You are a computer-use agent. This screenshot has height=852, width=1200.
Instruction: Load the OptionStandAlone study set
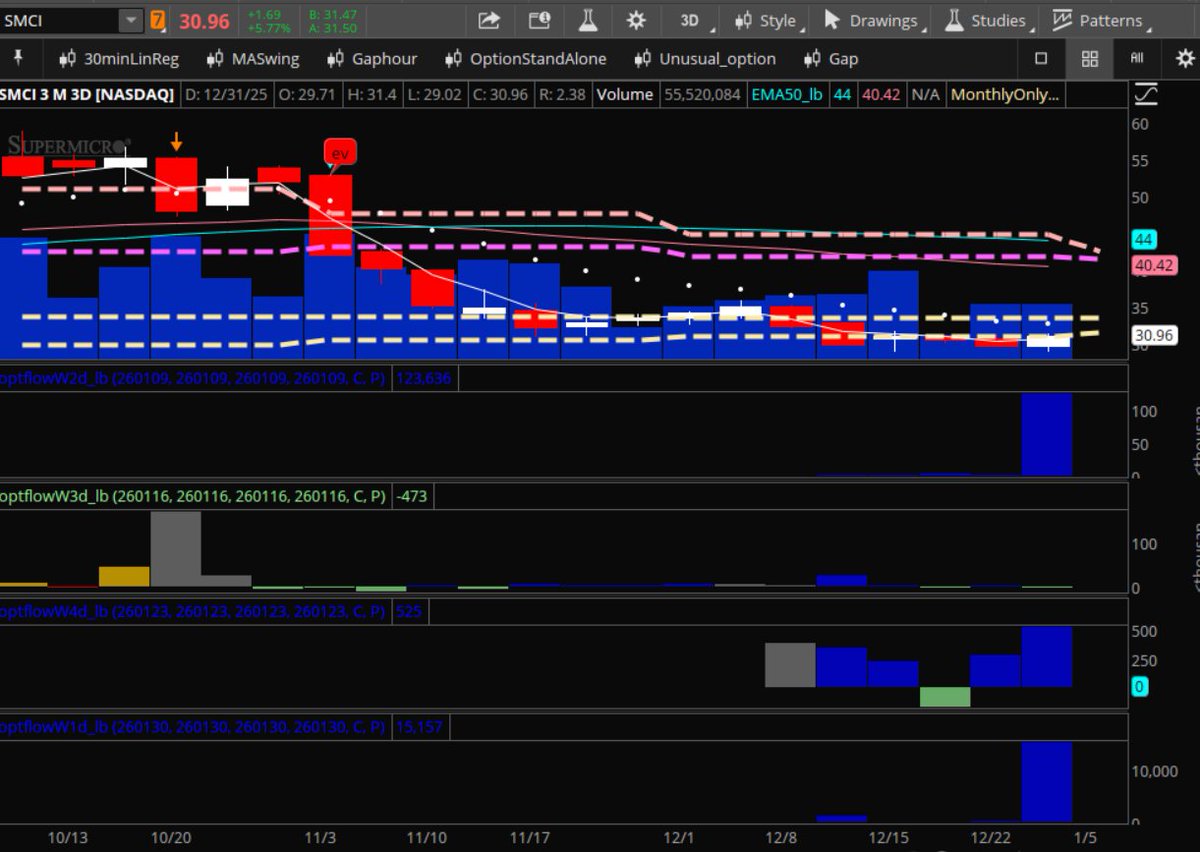tap(525, 59)
